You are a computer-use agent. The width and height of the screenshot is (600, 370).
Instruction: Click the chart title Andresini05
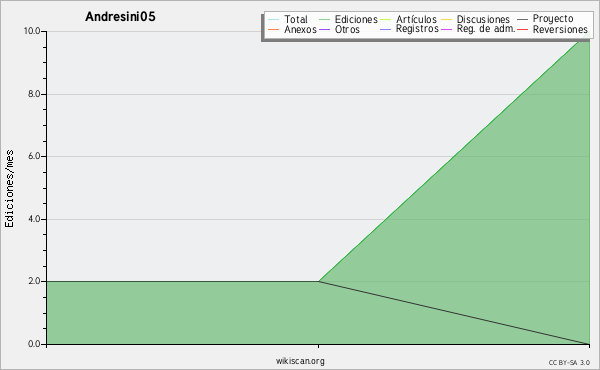pos(120,17)
